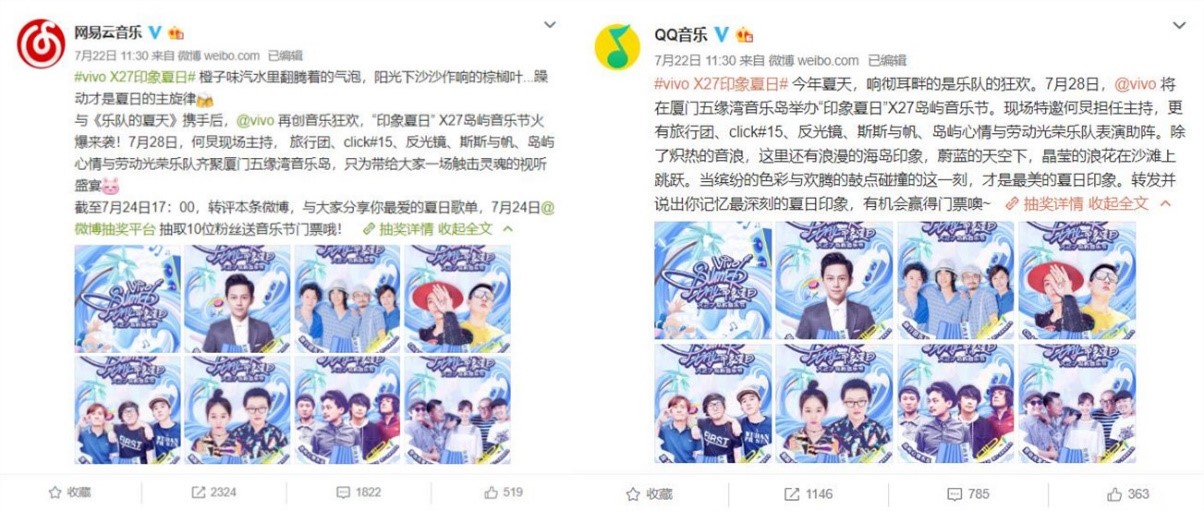Open comments showing 1822 on 网易云音乐 post
1204x511 pixels.
tap(359, 492)
